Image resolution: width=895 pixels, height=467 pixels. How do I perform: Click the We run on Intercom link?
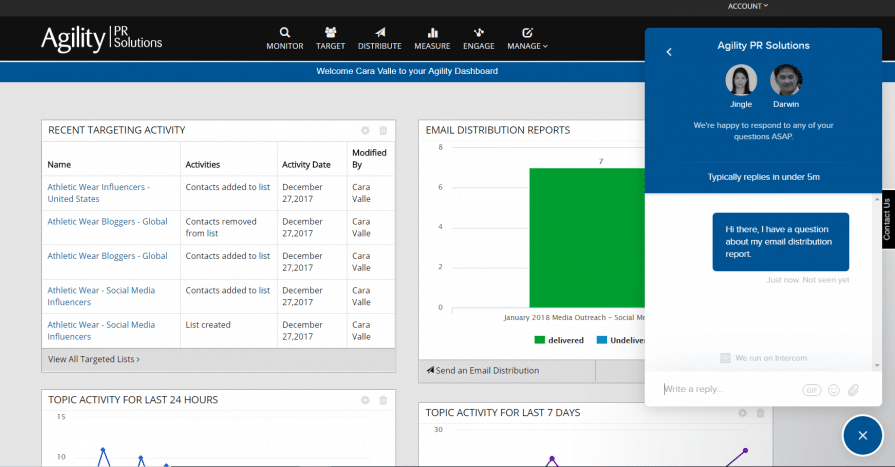coord(764,358)
